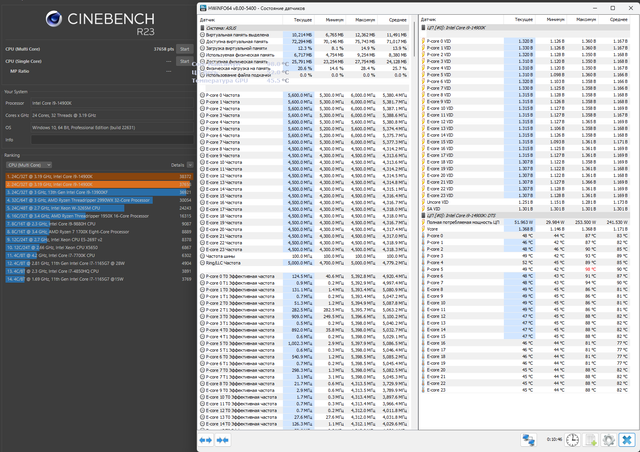This screenshot has width=640, height=452.
Task: Click lightning icon beside Uncore VID
Action: pyautogui.click(x=424, y=202)
